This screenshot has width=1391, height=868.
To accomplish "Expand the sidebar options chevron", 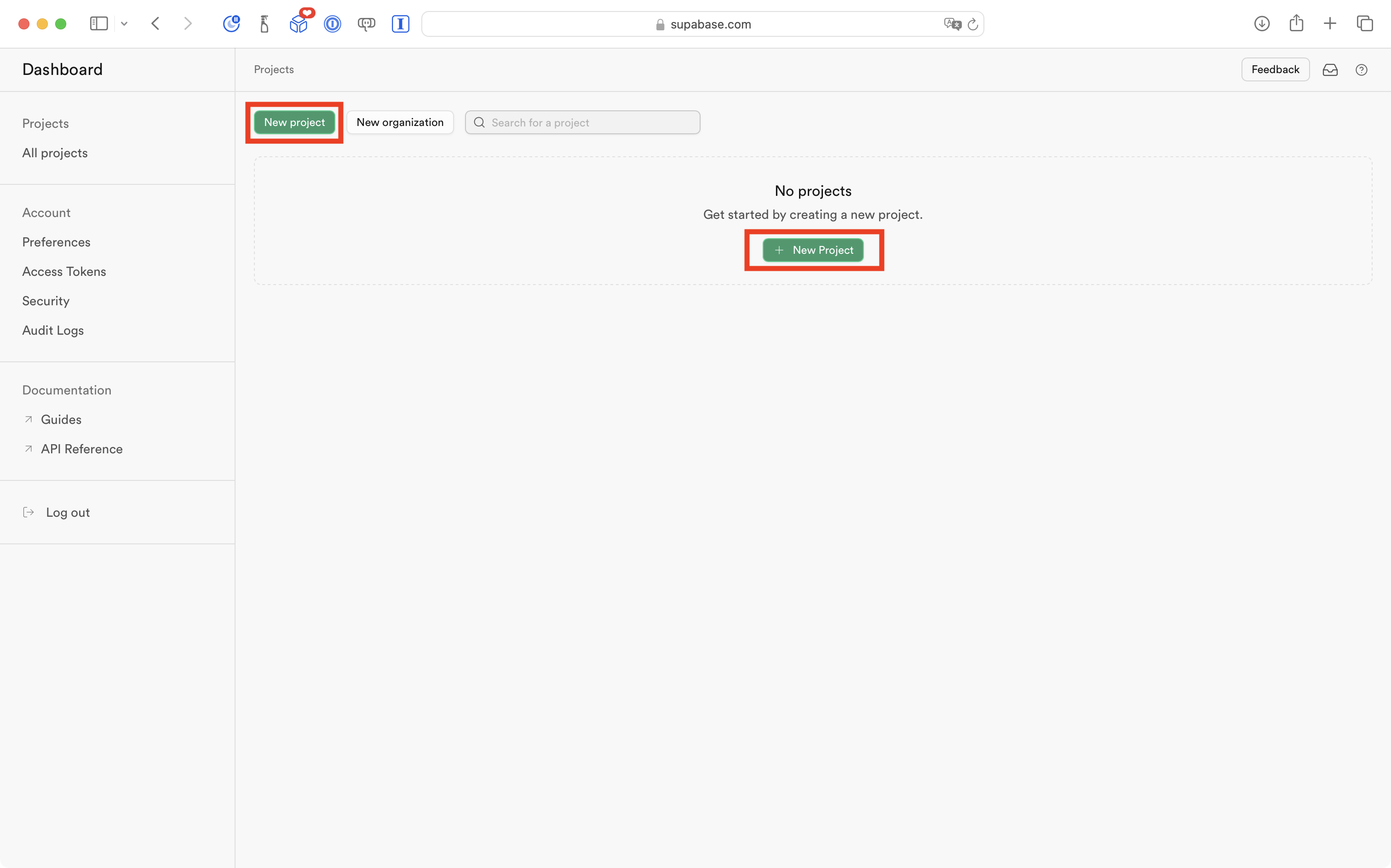I will pyautogui.click(x=125, y=23).
